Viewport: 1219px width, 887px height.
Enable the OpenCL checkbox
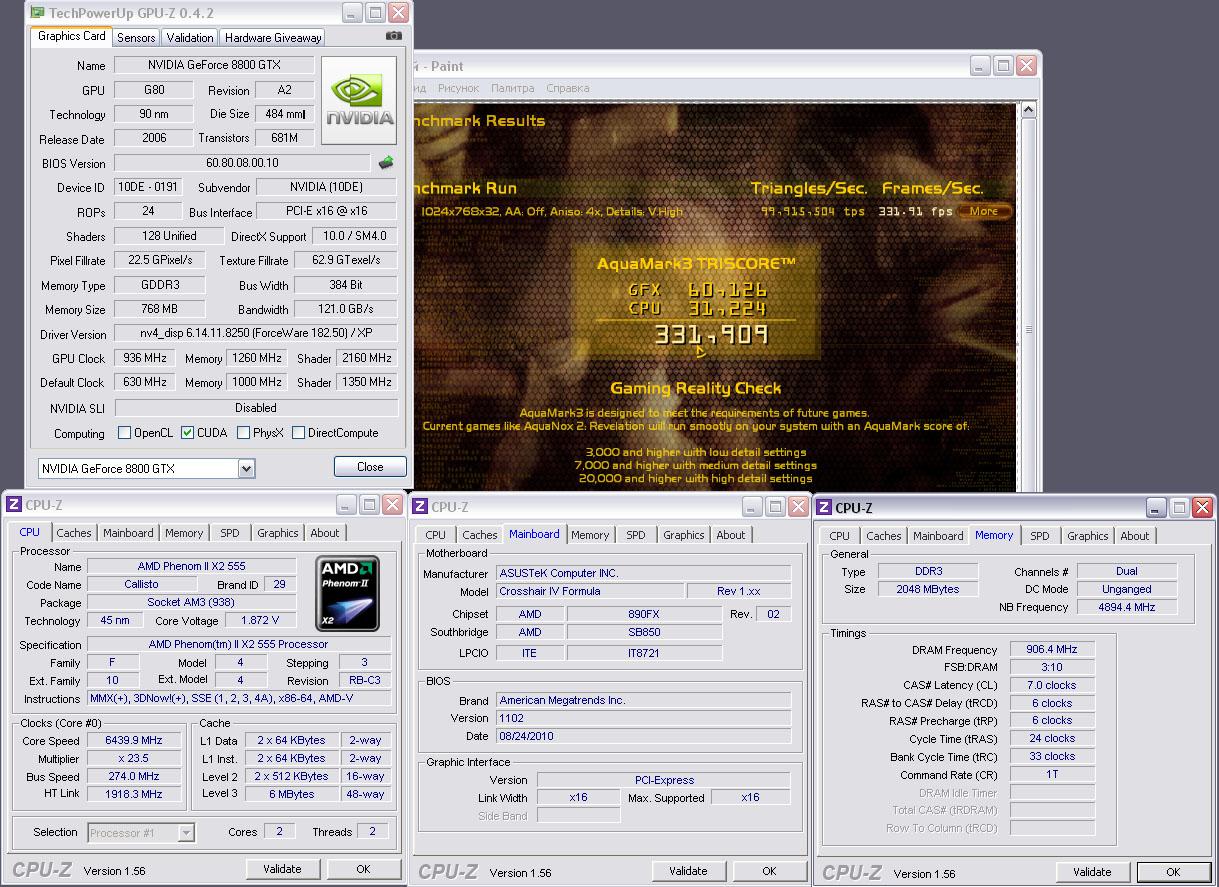click(x=124, y=433)
